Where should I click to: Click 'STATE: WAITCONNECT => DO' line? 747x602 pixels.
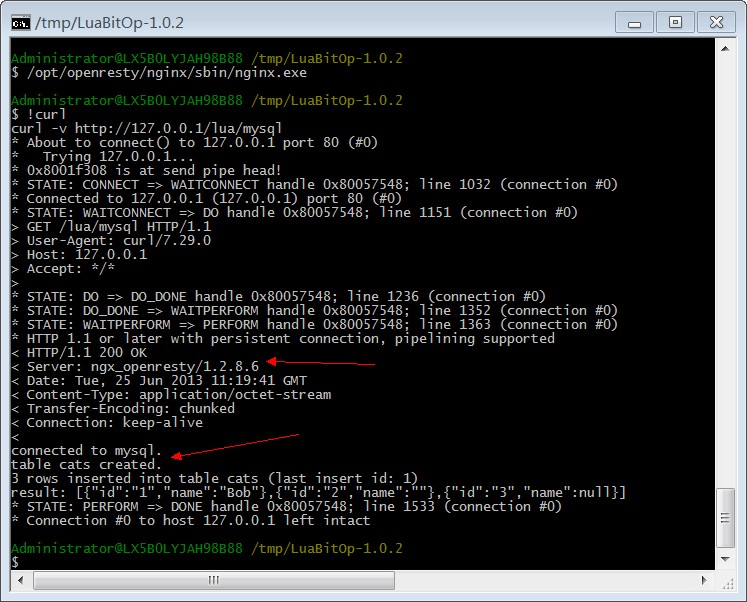294,212
